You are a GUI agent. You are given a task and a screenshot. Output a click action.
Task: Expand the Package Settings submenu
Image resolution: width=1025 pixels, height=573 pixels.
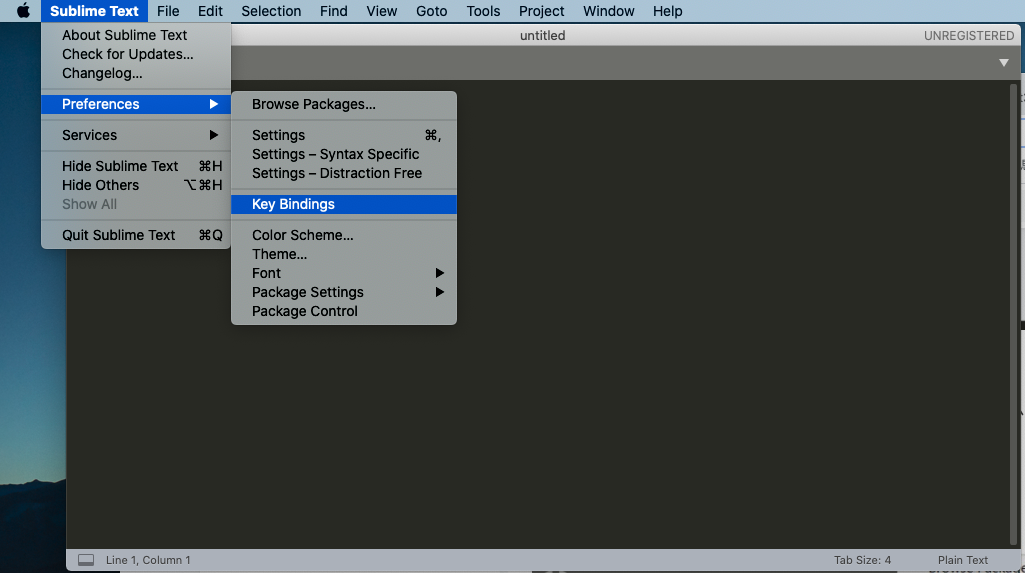[x=344, y=292]
